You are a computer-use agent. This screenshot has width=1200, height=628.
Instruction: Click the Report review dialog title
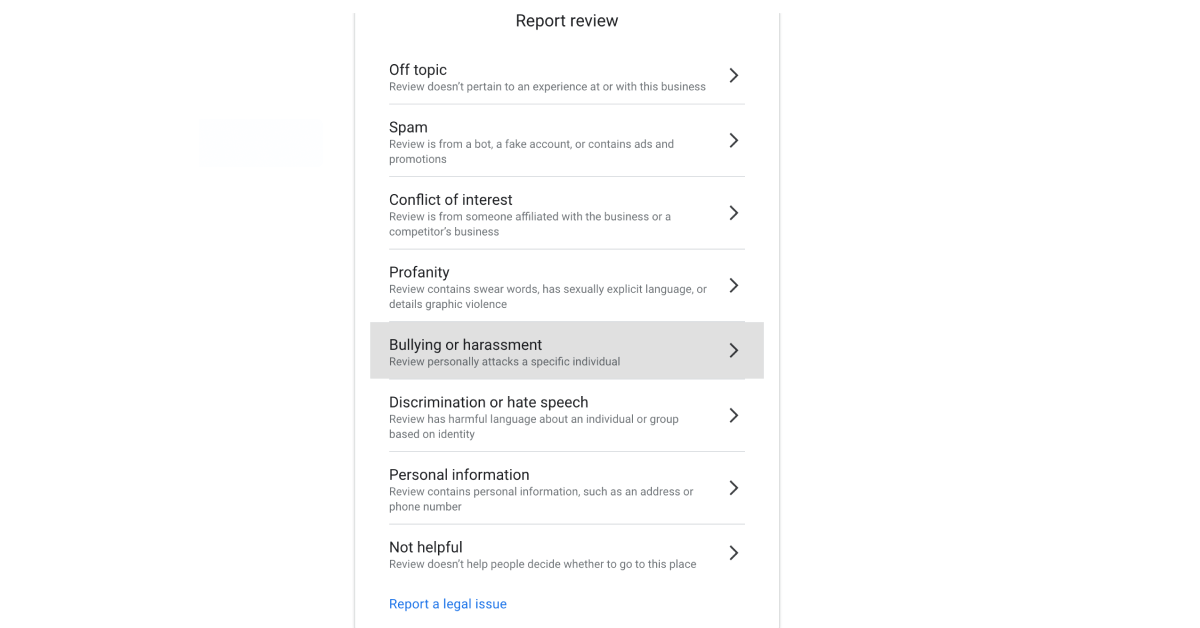click(x=566, y=20)
